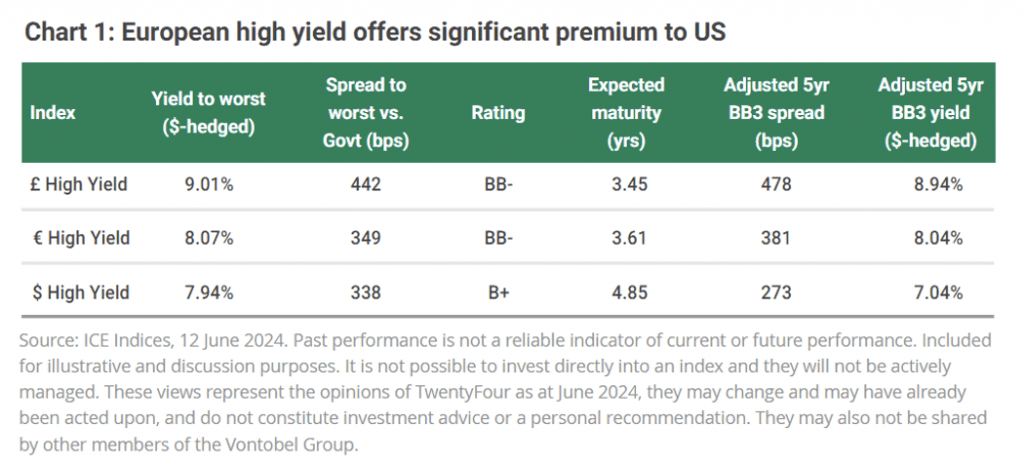The width and height of the screenshot is (1024, 464).
Task: Select the £ High Yield row label
Action: (80, 184)
